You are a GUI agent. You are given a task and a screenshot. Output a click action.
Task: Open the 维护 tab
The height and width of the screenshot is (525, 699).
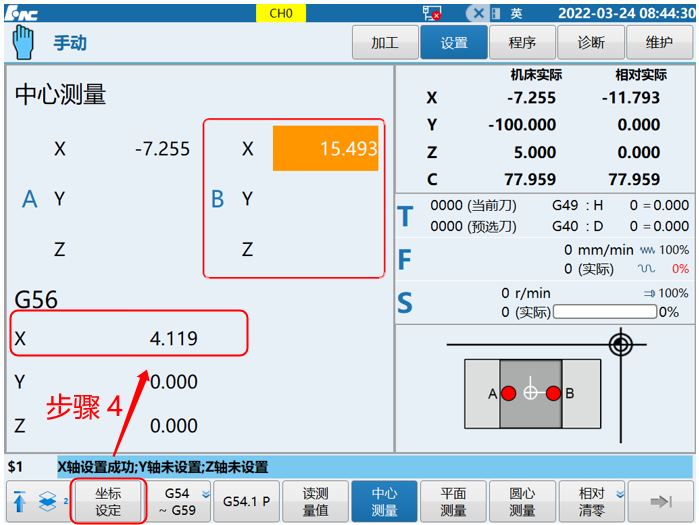tap(659, 43)
